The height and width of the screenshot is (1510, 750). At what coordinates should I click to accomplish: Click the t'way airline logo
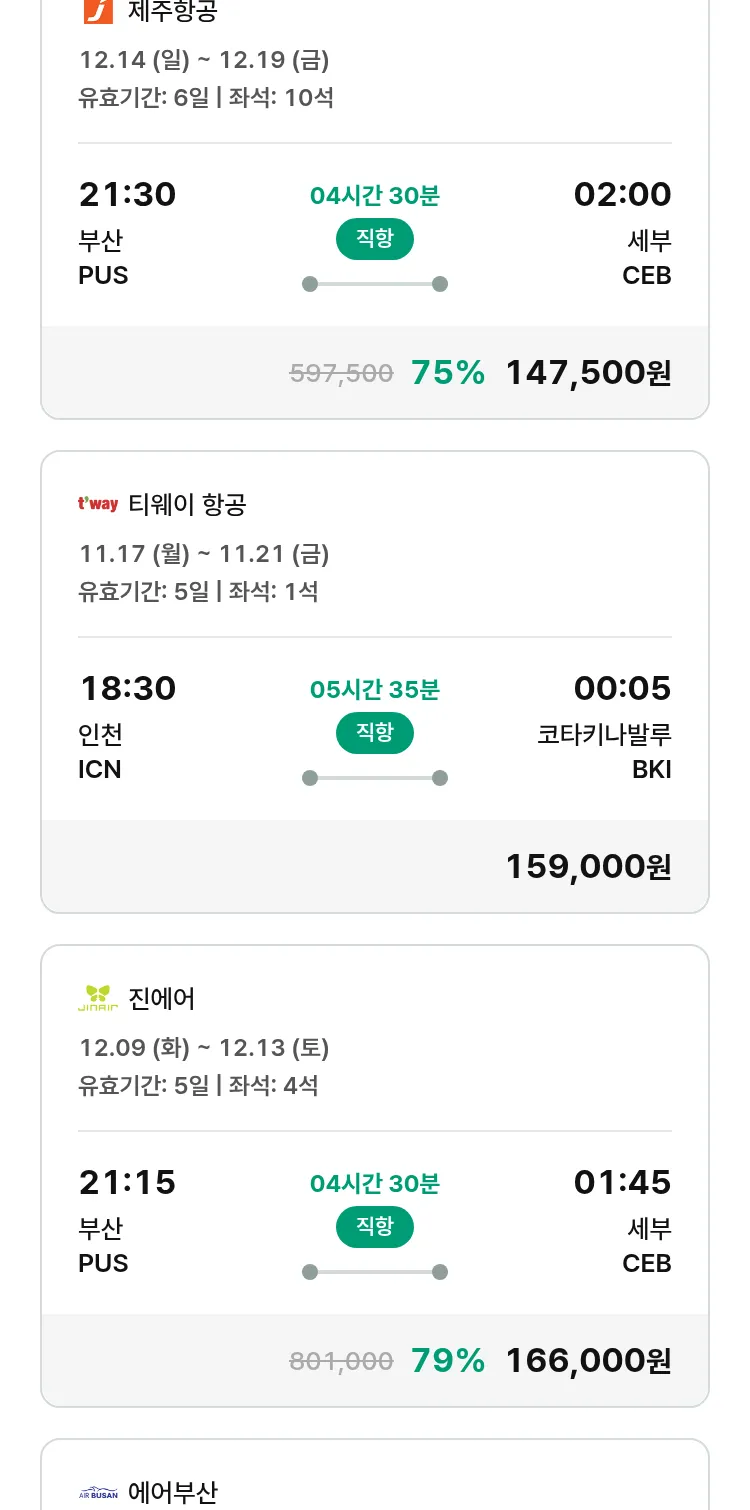[98, 504]
